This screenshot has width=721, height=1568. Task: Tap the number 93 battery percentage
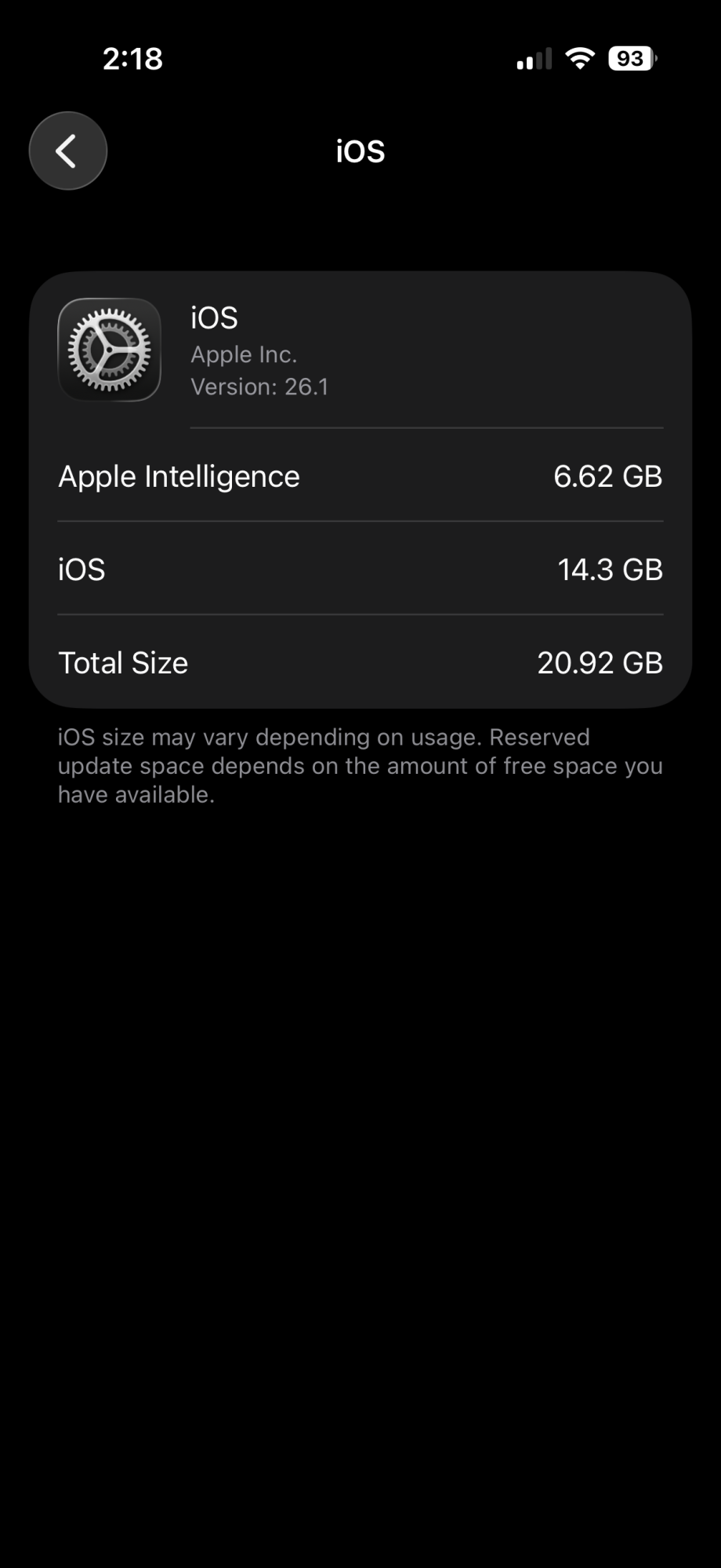tap(629, 58)
